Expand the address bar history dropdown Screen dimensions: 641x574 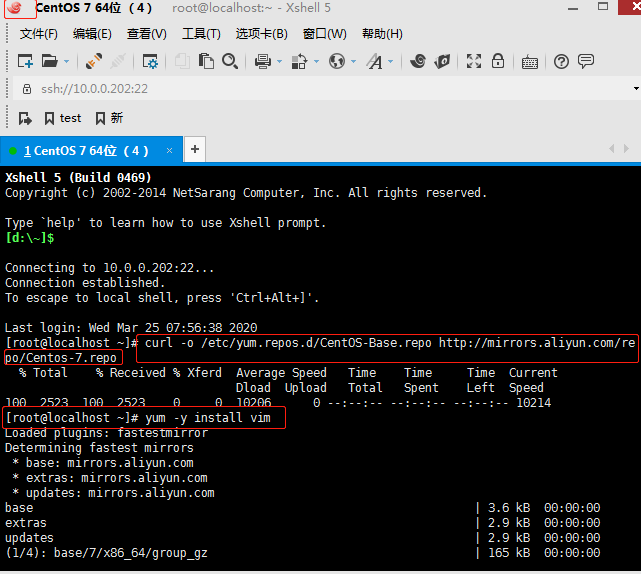tap(636, 89)
